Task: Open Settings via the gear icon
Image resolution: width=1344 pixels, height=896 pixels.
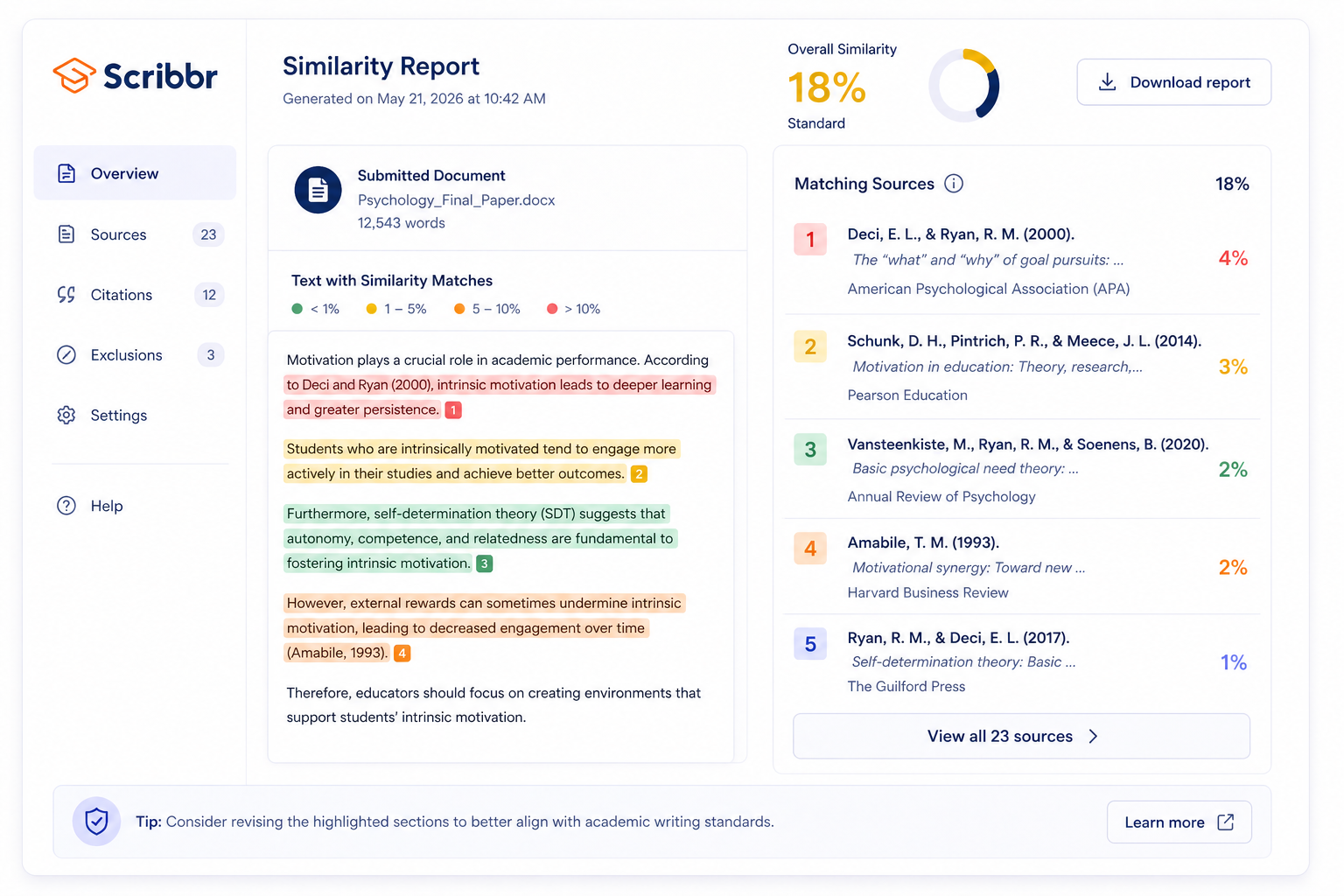Action: (66, 415)
